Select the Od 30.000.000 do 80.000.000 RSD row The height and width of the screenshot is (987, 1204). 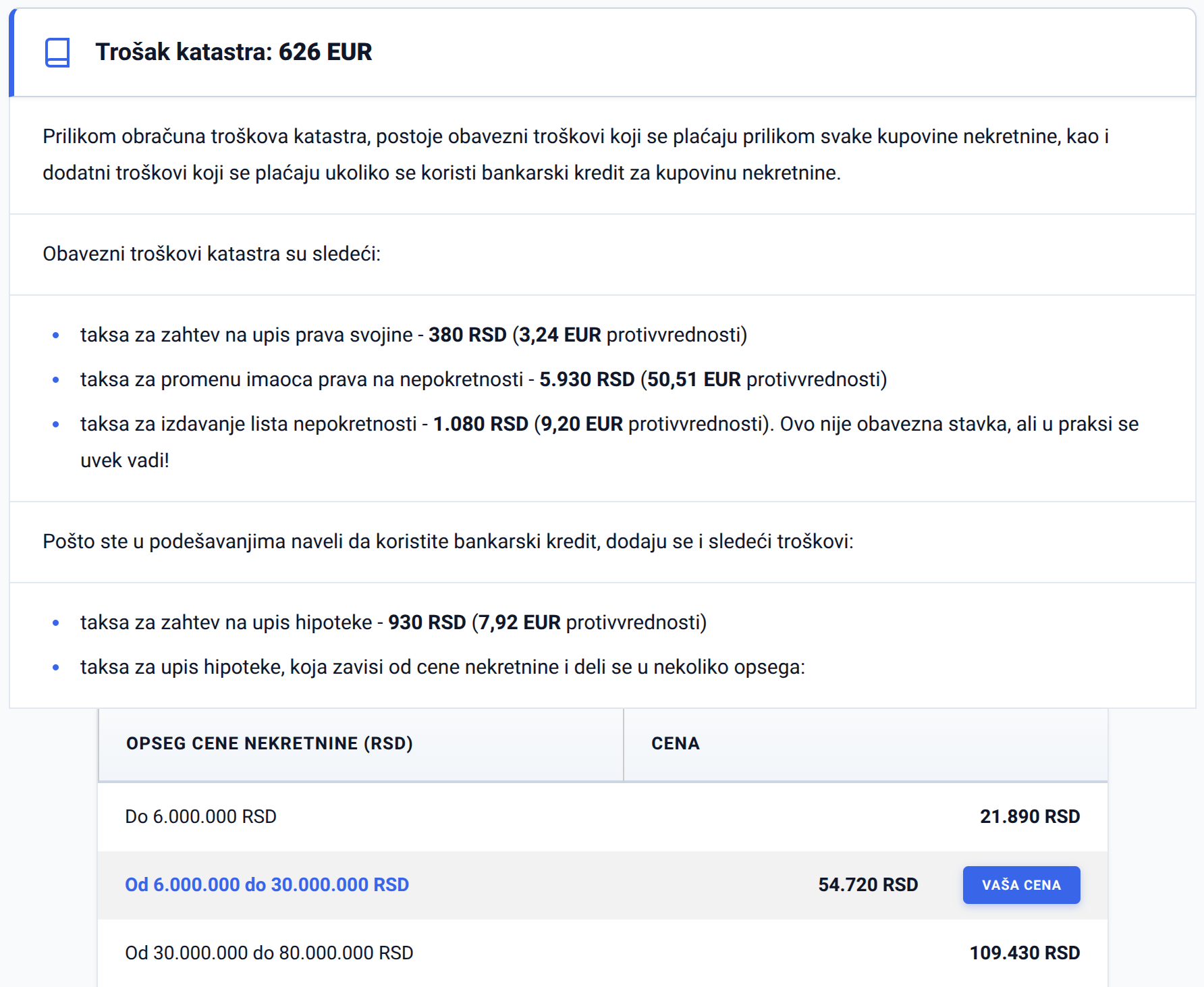(x=603, y=953)
